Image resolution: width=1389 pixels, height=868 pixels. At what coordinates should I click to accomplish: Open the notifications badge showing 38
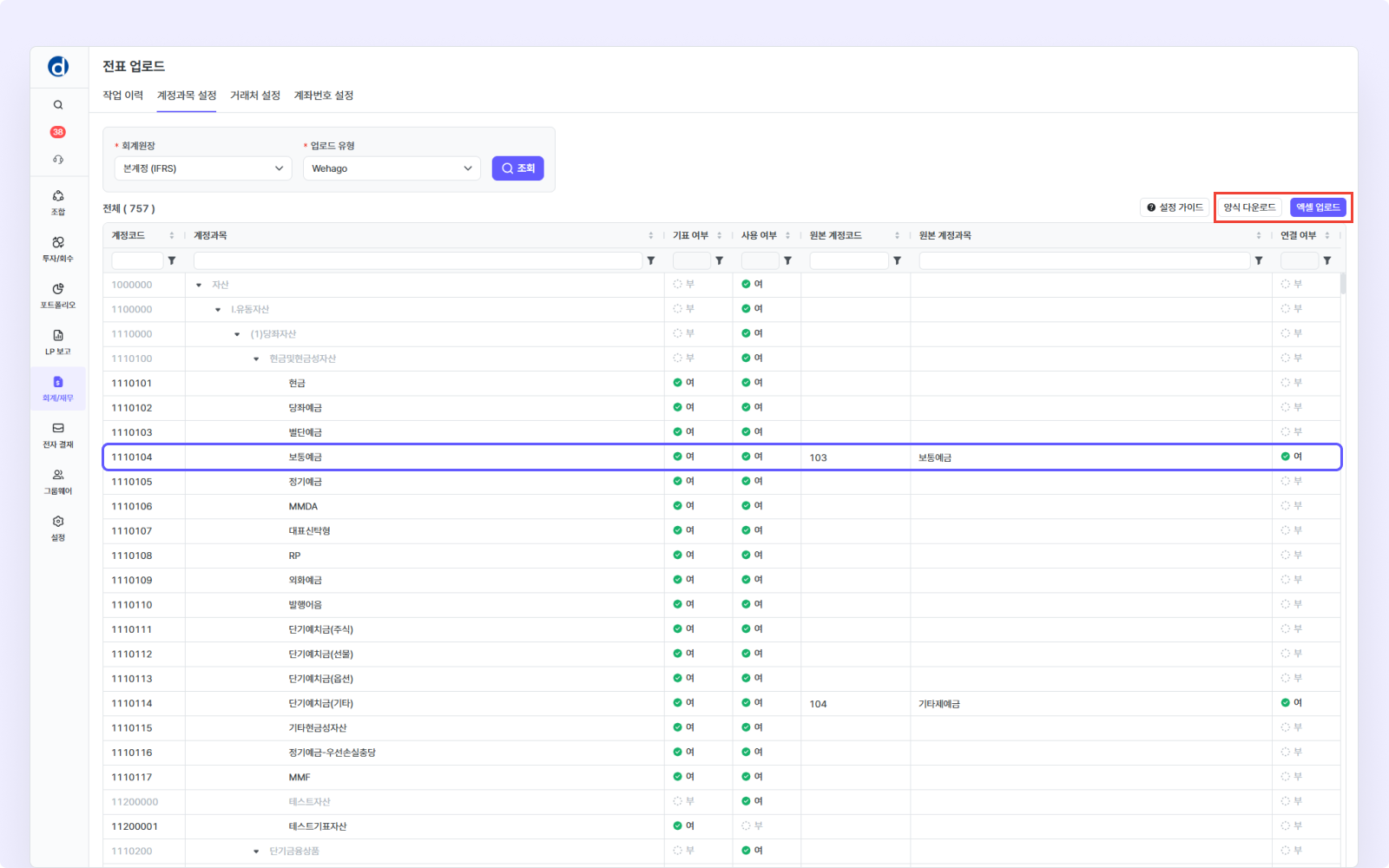(58, 132)
